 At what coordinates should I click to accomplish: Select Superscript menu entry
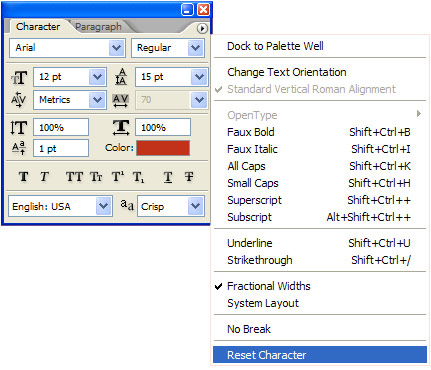(320, 200)
